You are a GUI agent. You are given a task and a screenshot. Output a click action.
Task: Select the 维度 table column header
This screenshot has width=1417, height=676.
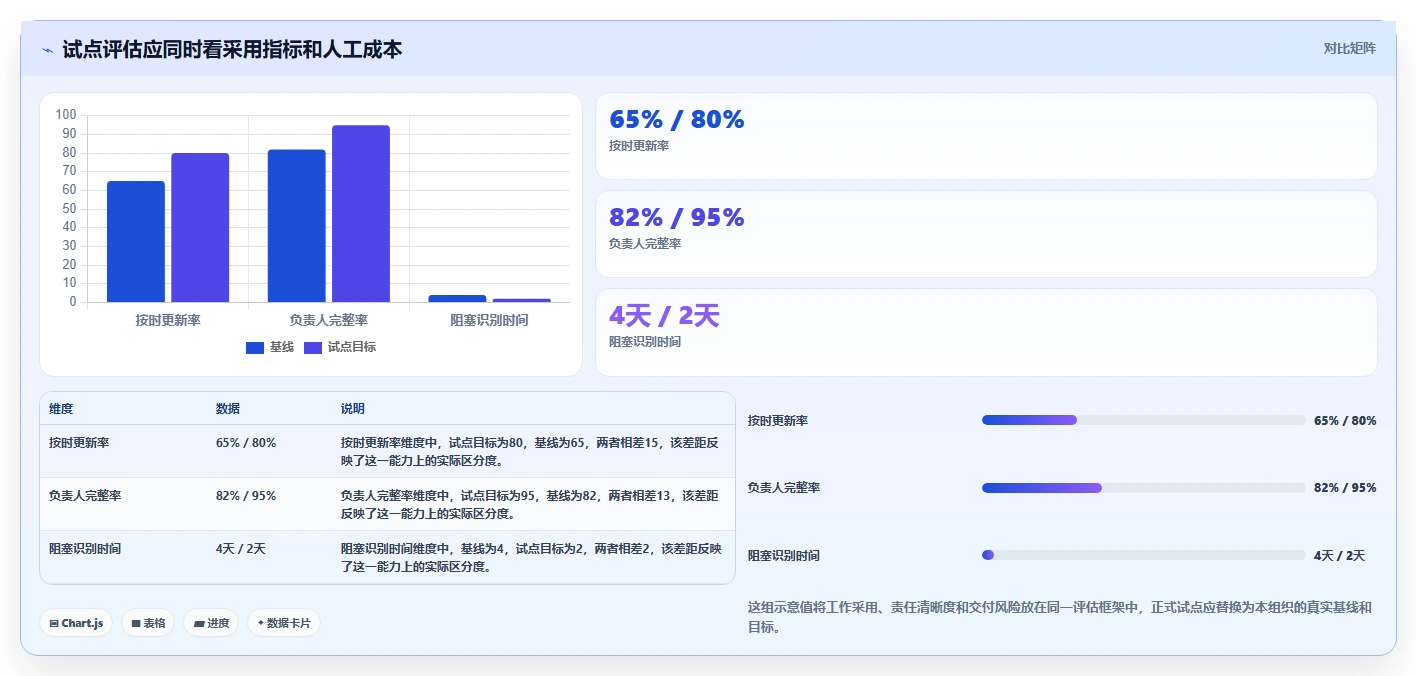[61, 409]
